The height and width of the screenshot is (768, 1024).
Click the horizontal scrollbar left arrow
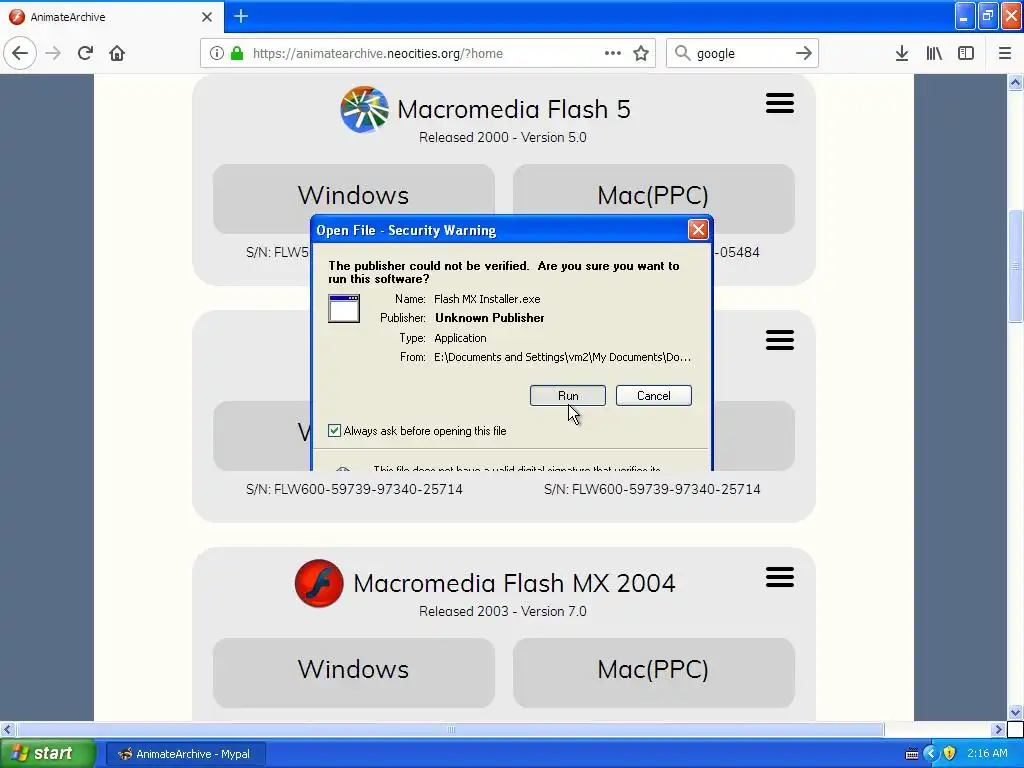click(x=7, y=729)
